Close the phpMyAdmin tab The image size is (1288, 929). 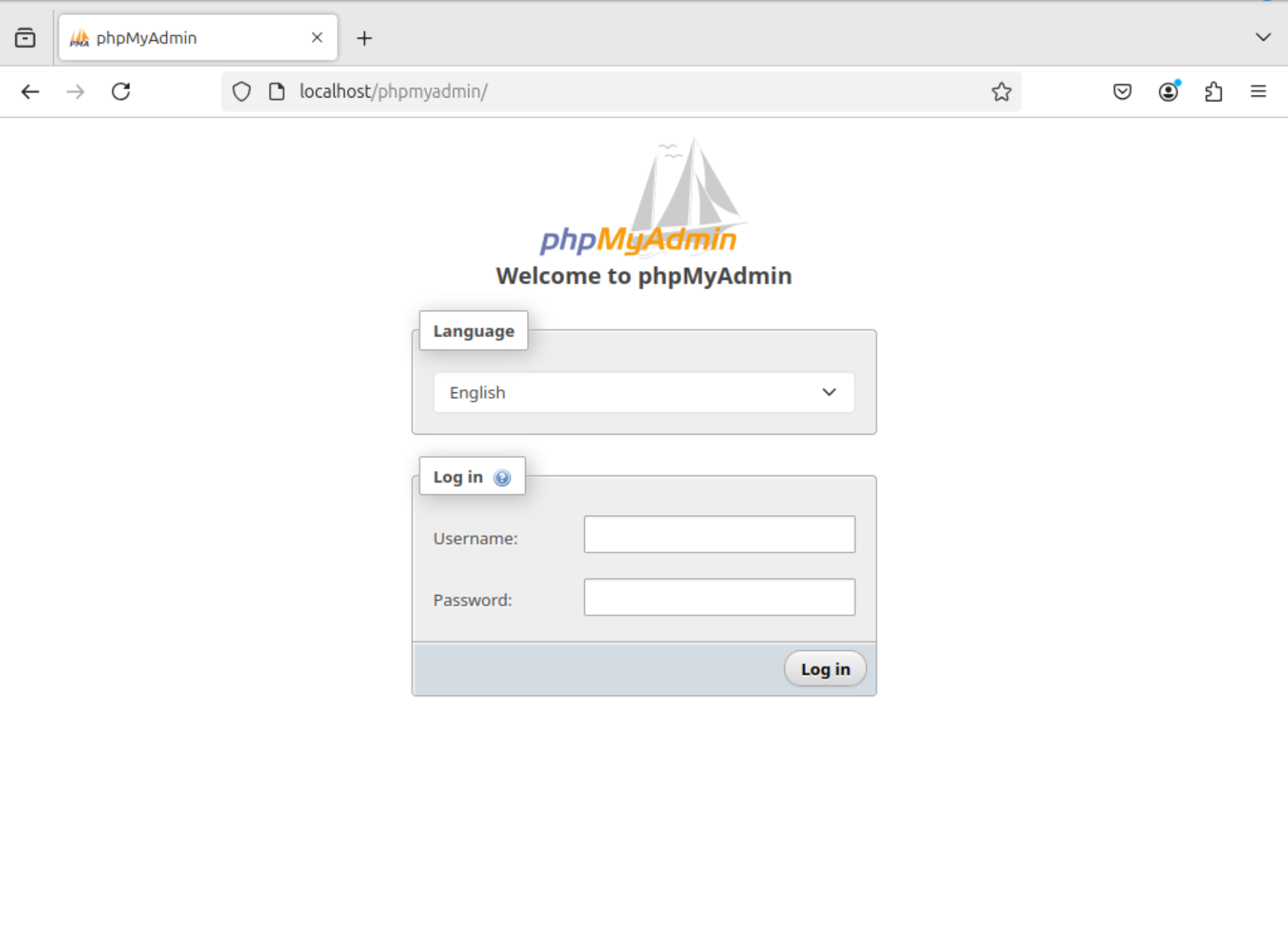[316, 37]
